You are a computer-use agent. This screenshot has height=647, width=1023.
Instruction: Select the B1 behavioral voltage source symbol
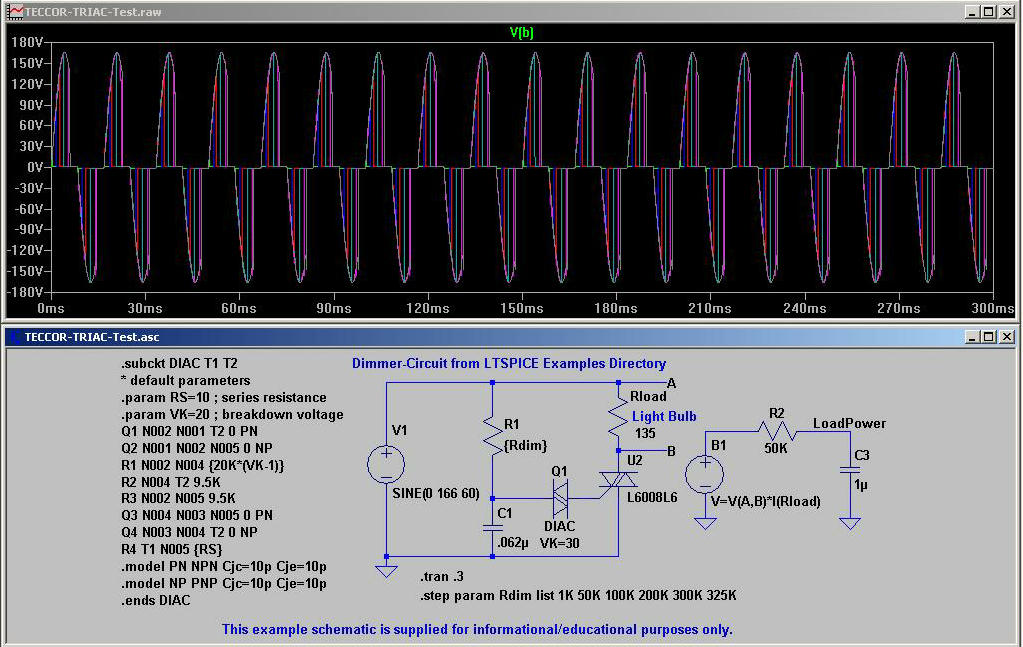705,474
